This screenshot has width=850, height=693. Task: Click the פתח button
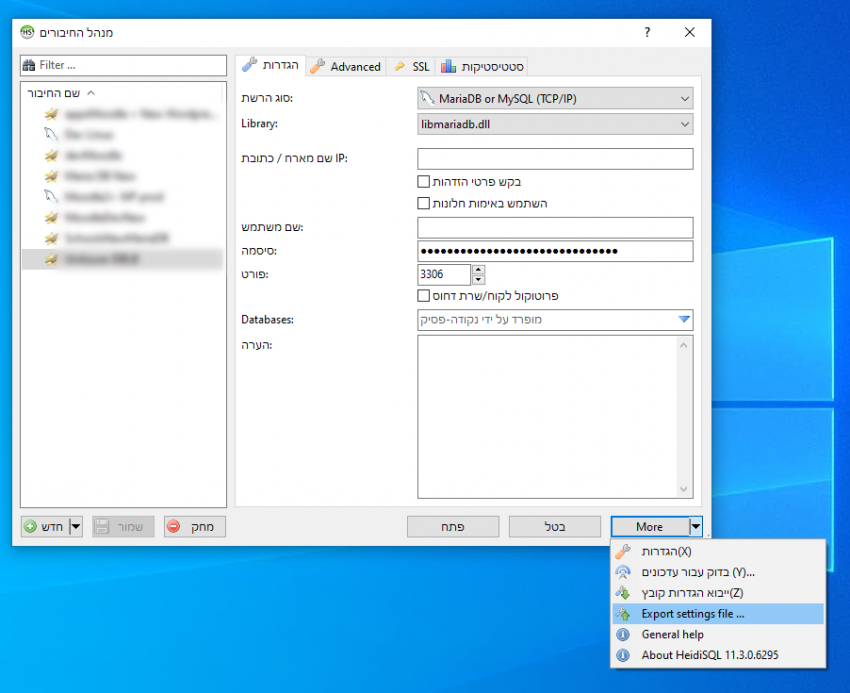(x=453, y=527)
